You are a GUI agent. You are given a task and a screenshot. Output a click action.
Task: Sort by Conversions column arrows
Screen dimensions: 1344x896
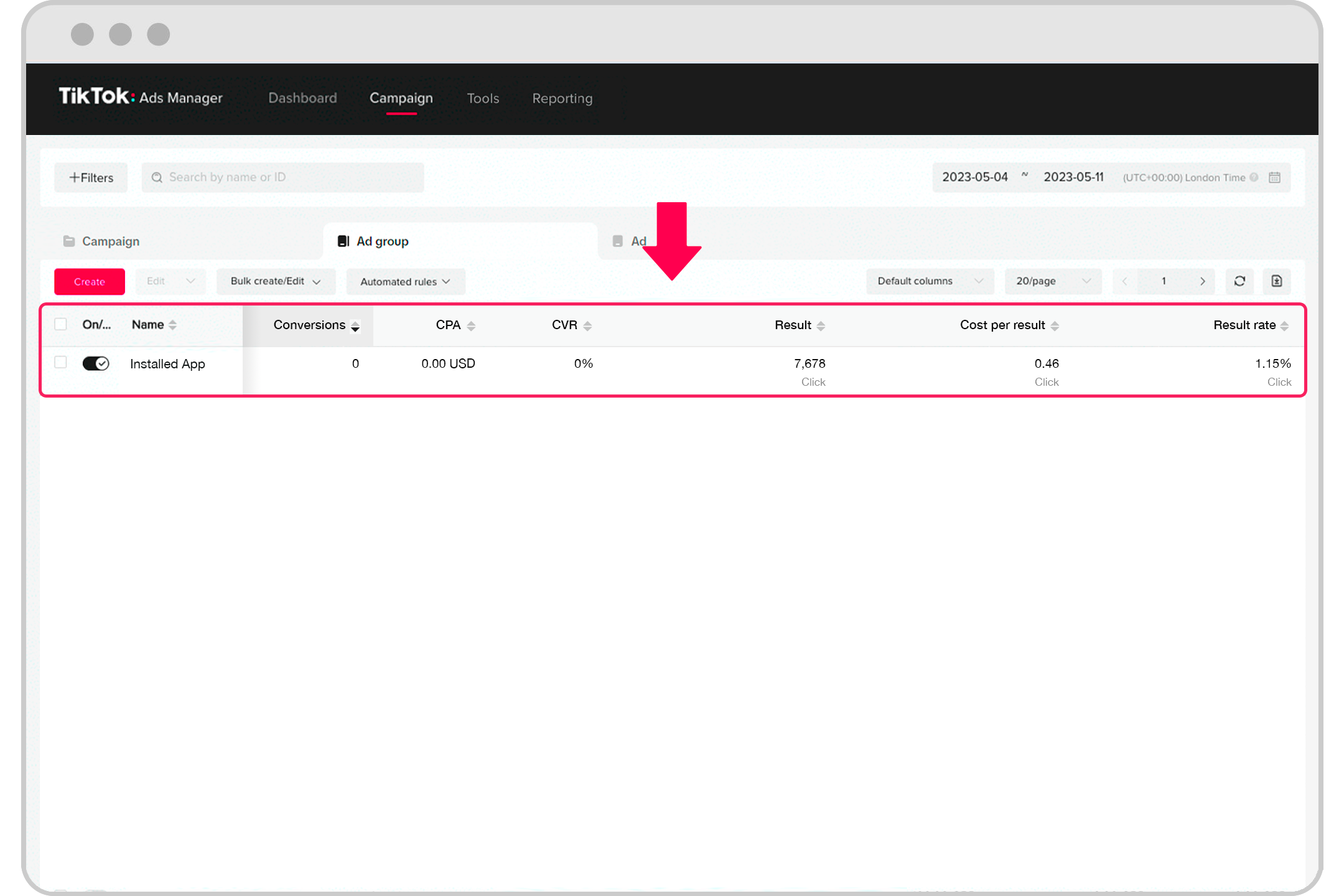(355, 326)
